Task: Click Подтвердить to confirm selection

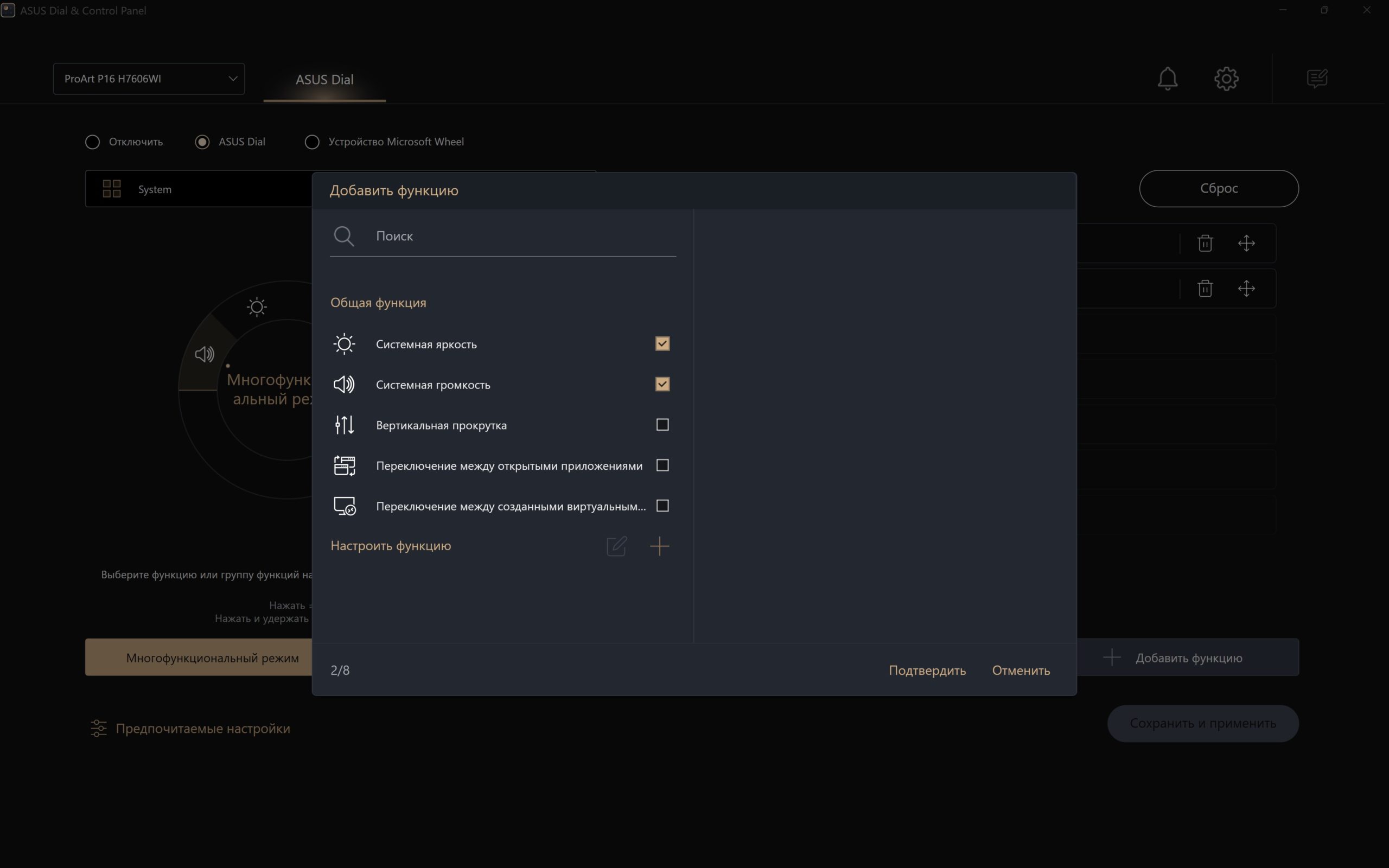Action: click(927, 670)
